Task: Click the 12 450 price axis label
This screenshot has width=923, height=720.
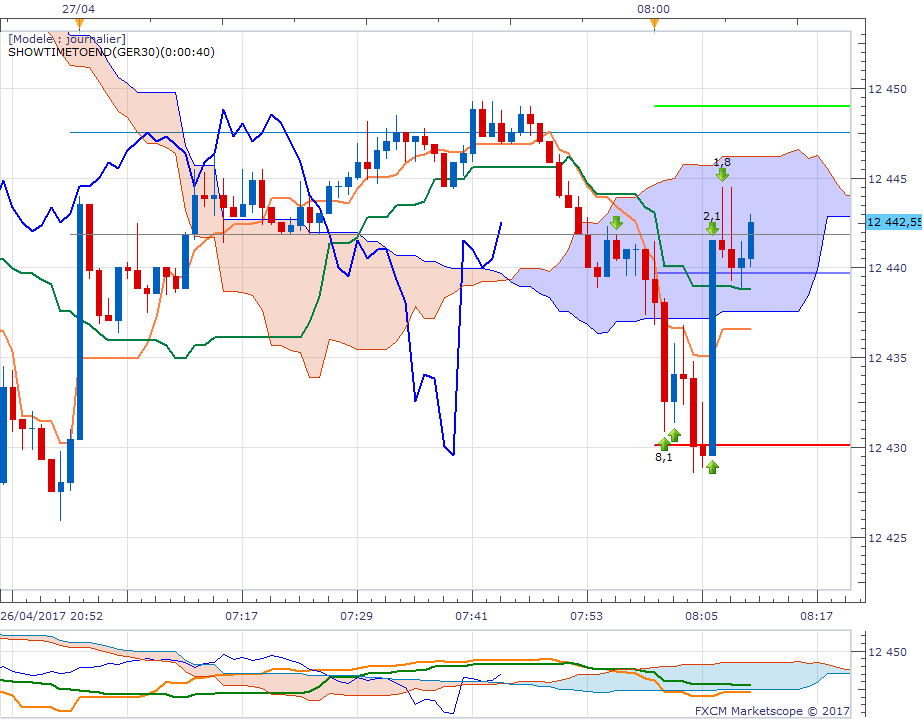Action: (x=887, y=89)
